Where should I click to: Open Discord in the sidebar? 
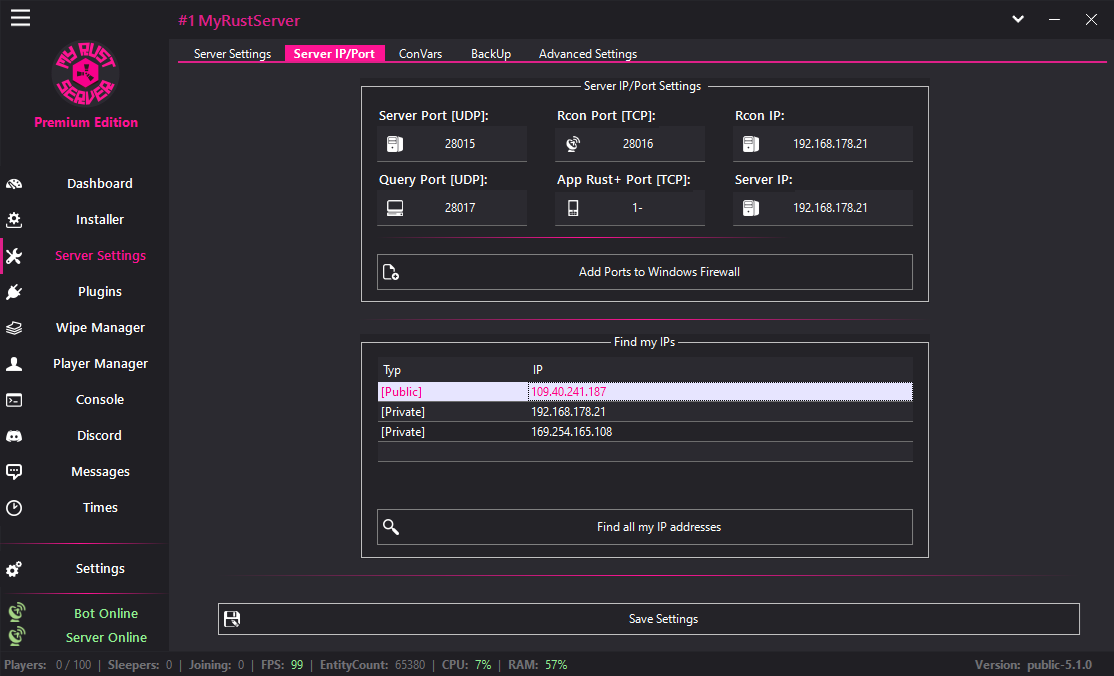[x=99, y=436]
